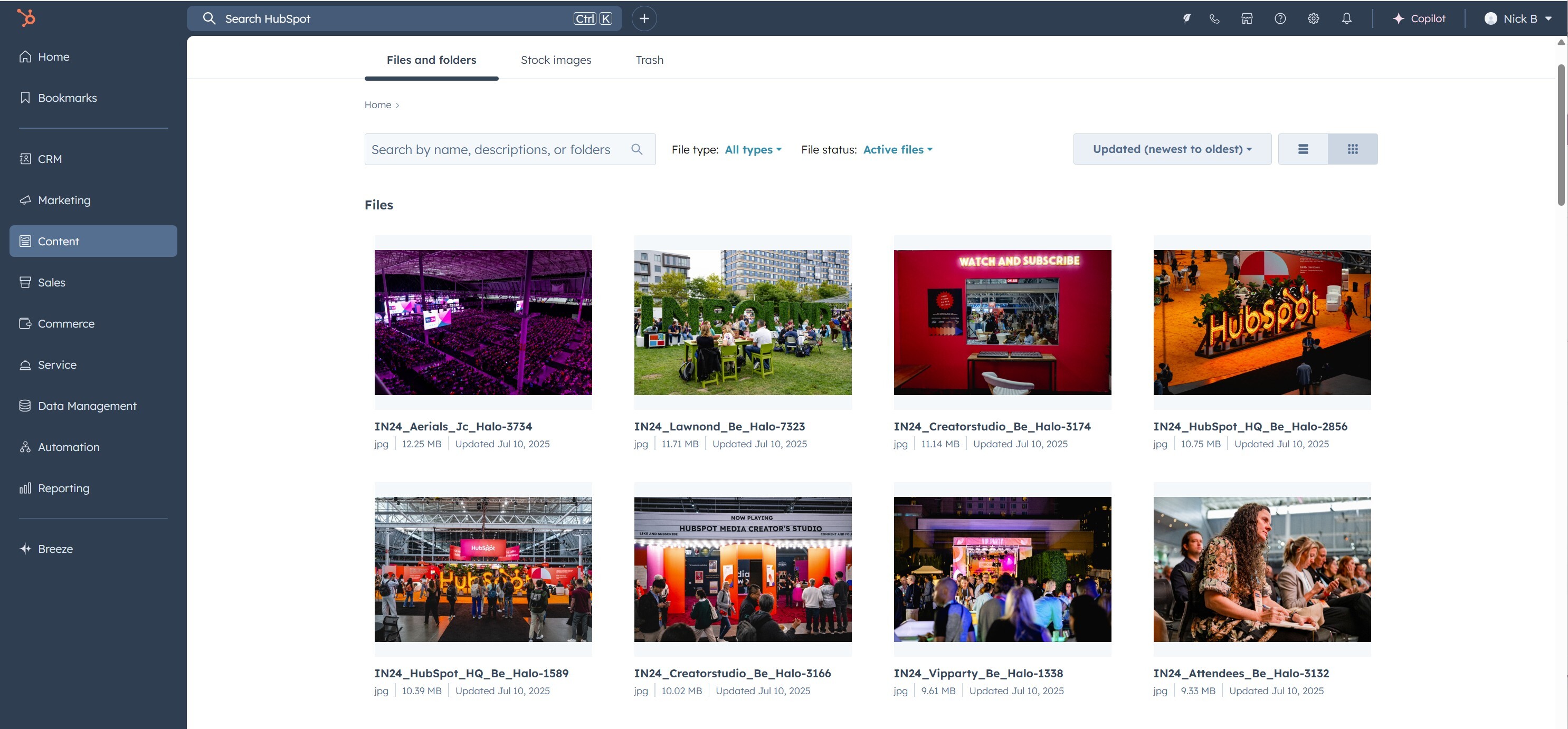
Task: Switch to grid view layout
Action: (1353, 149)
